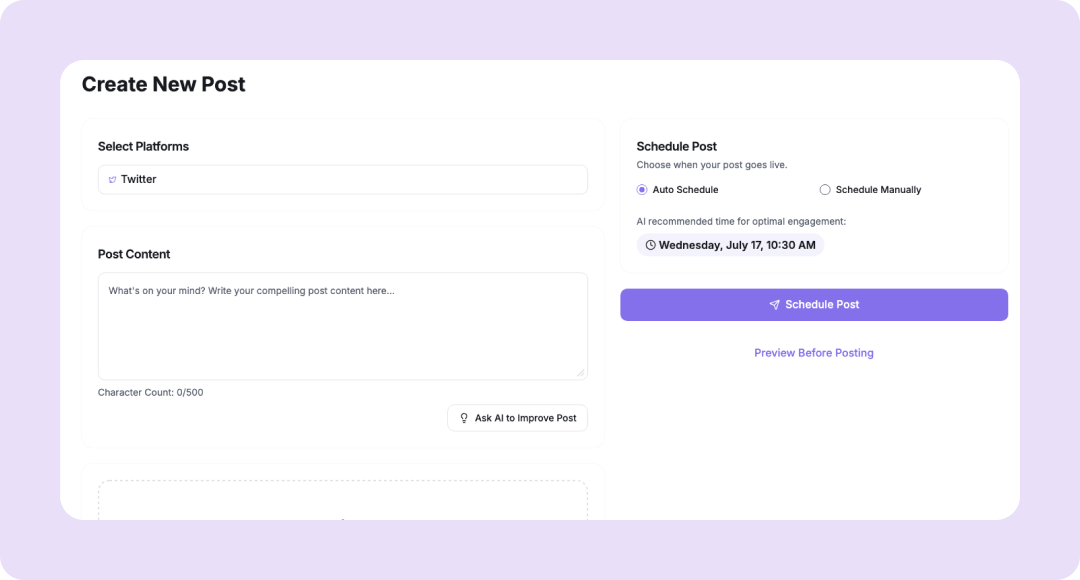The image size is (1080, 580).
Task: Open Preview Before Posting link
Action: coord(813,353)
